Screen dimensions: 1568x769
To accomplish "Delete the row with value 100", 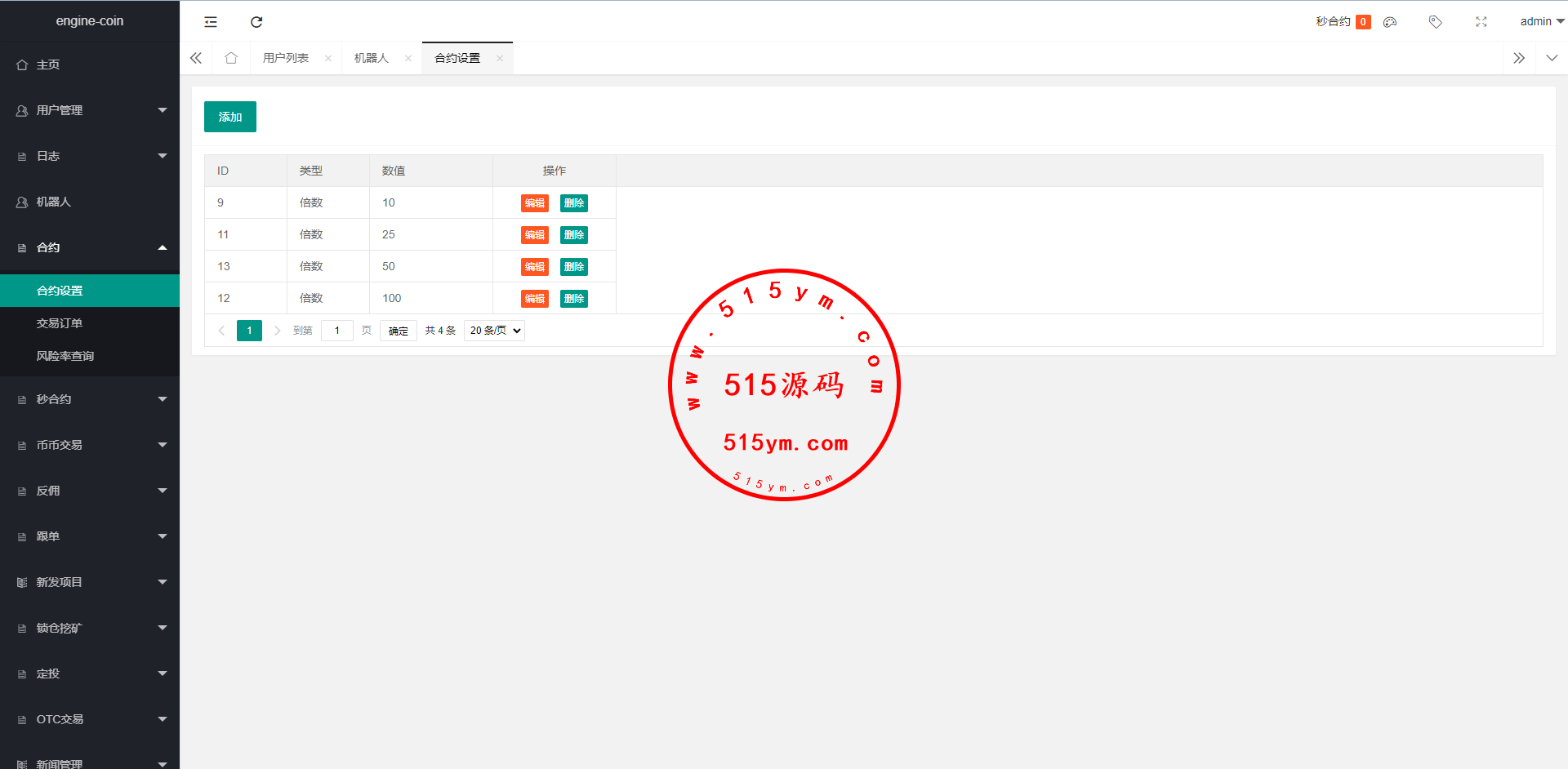I will pos(574,299).
